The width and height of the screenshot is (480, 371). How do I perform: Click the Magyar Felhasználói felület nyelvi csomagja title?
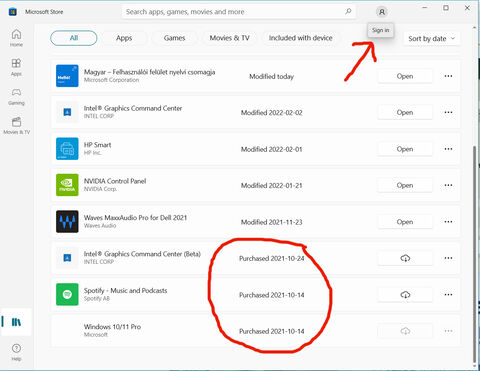(149, 72)
